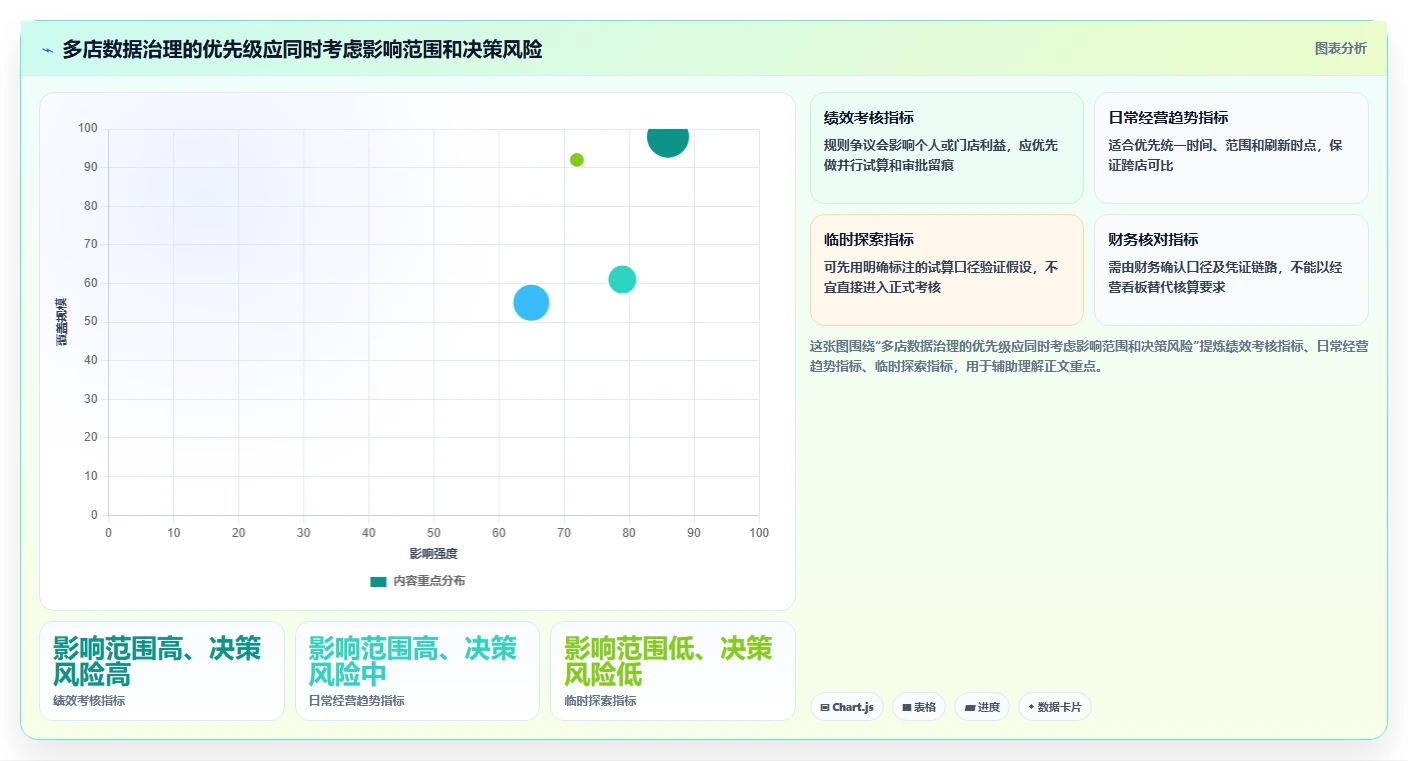
Task: Click the 日常经营趋势指标 card heading
Action: (x=1168, y=118)
